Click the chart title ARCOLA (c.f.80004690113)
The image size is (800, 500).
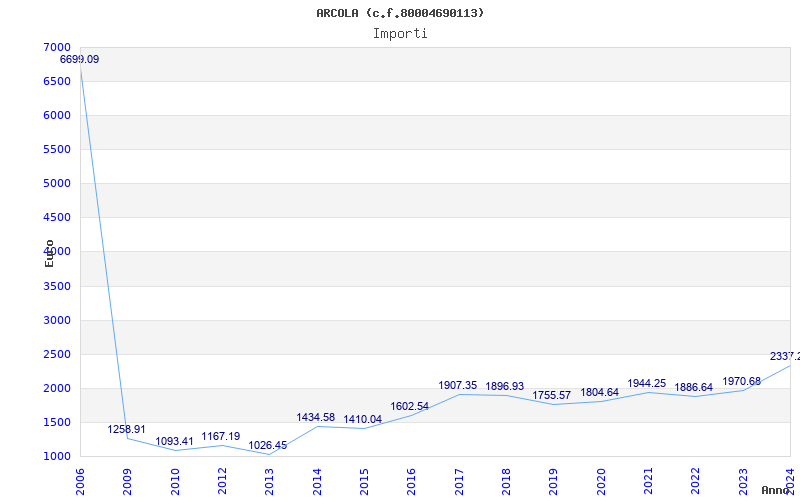400,13
